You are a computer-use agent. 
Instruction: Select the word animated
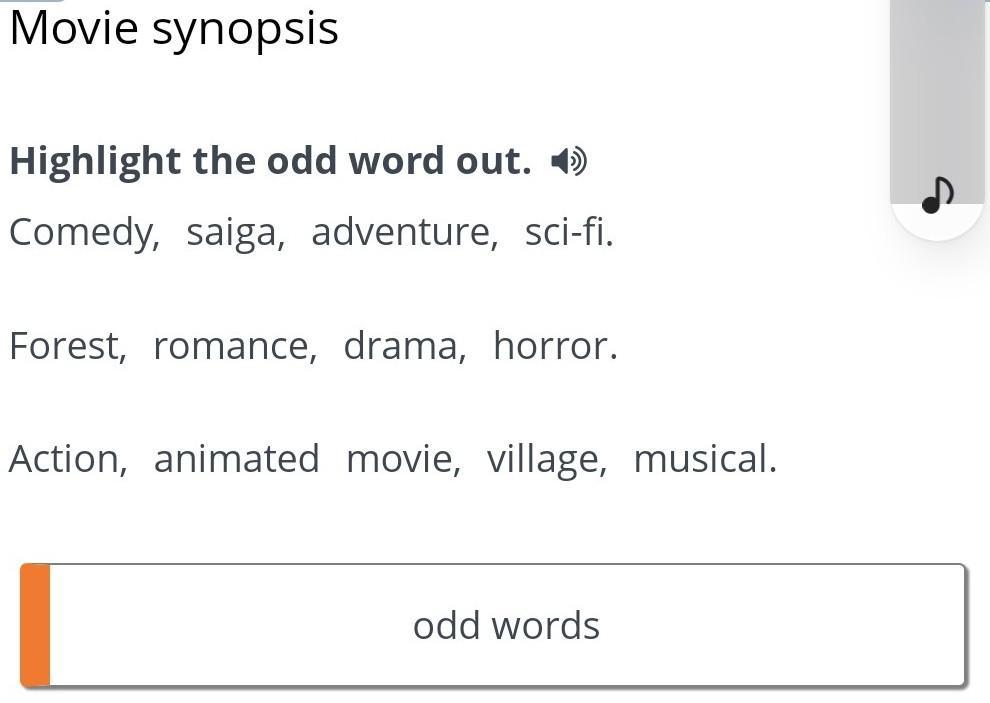pyautogui.click(x=236, y=459)
